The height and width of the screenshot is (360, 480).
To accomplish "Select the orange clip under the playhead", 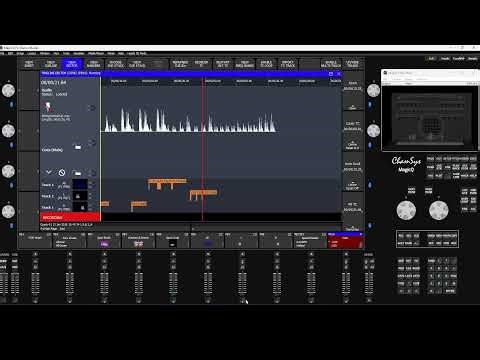I will pyautogui.click(x=203, y=194).
